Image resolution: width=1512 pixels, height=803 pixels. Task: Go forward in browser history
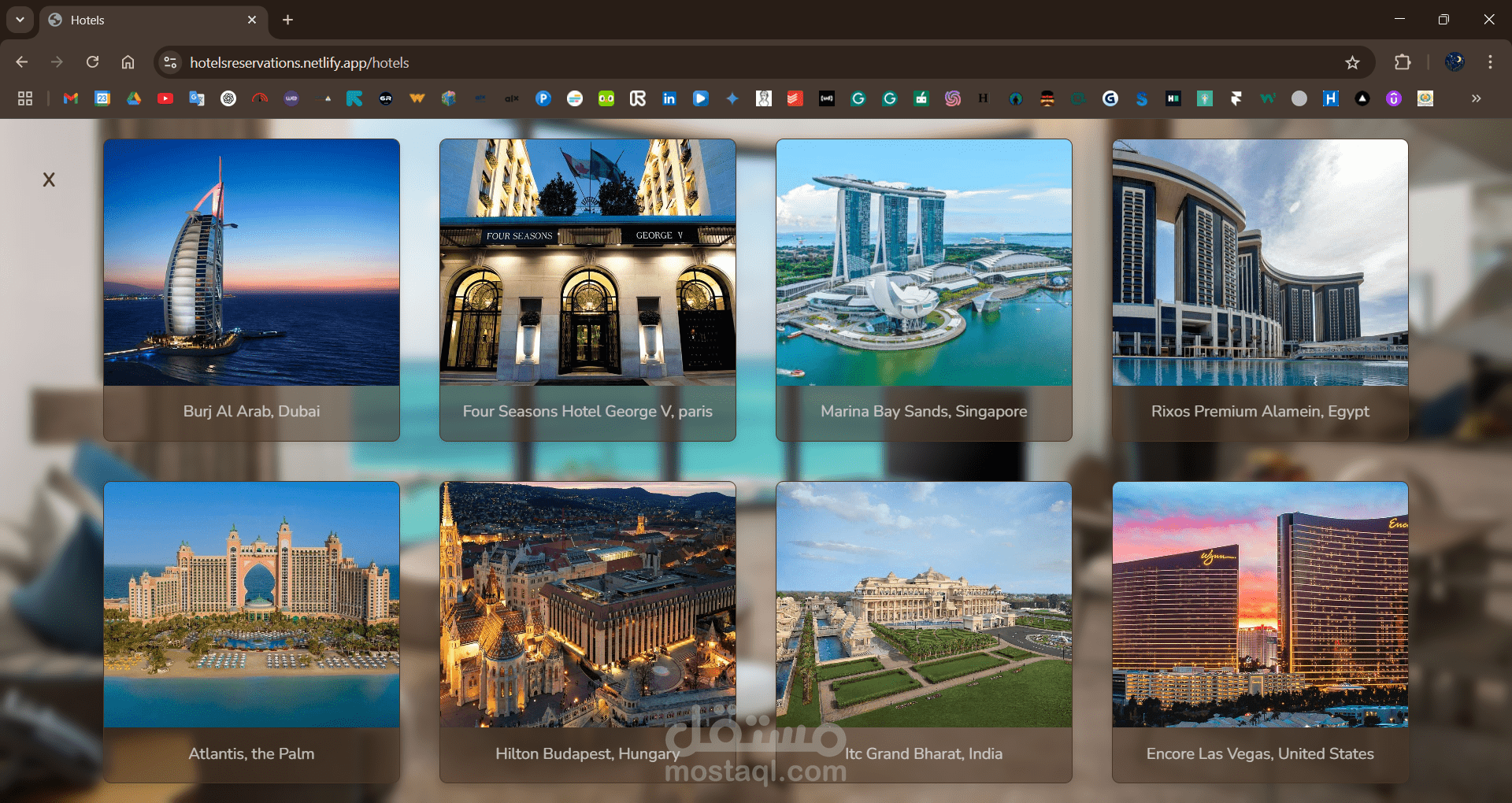(x=57, y=62)
